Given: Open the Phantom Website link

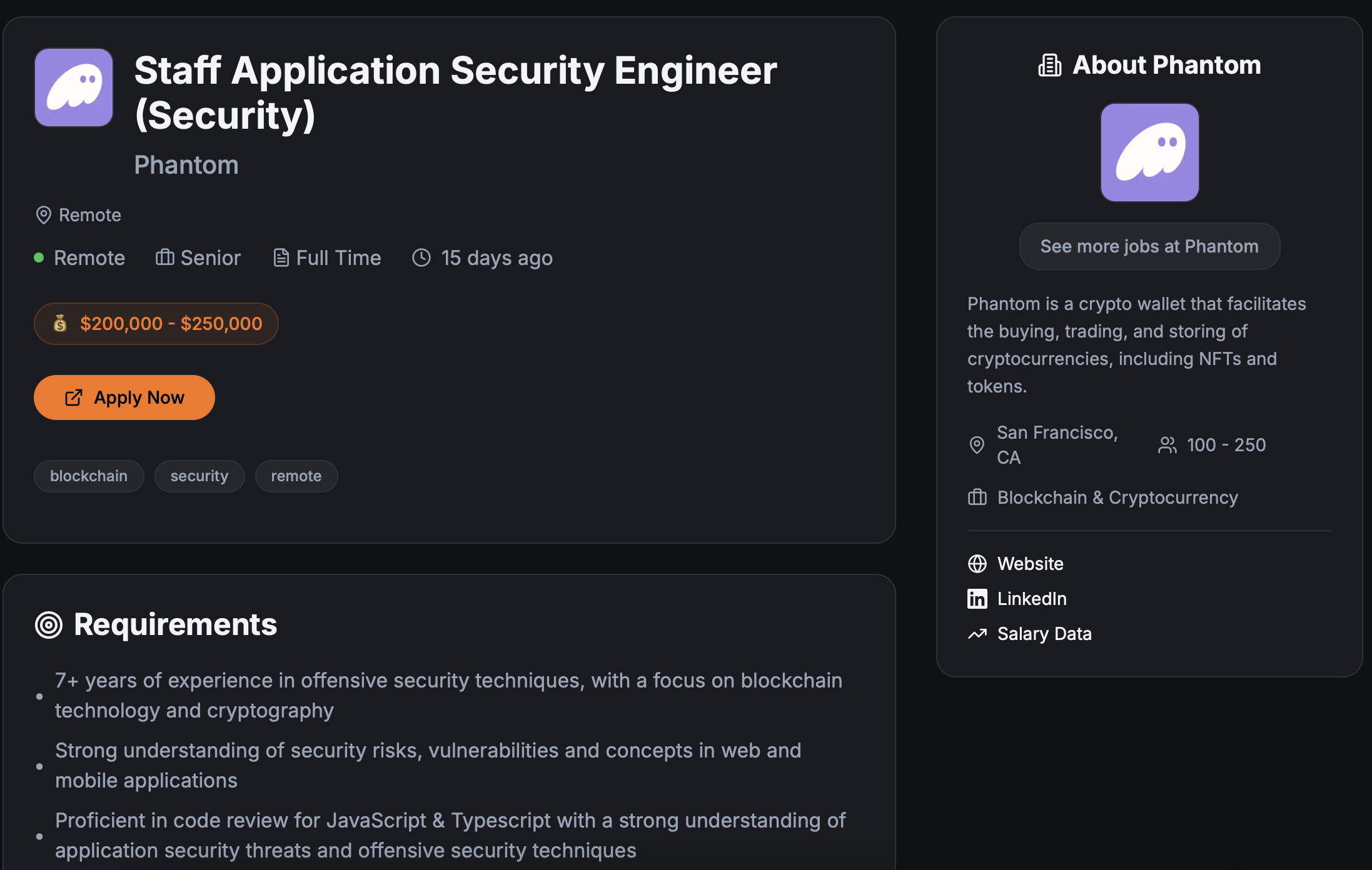Looking at the screenshot, I should pyautogui.click(x=1031, y=564).
